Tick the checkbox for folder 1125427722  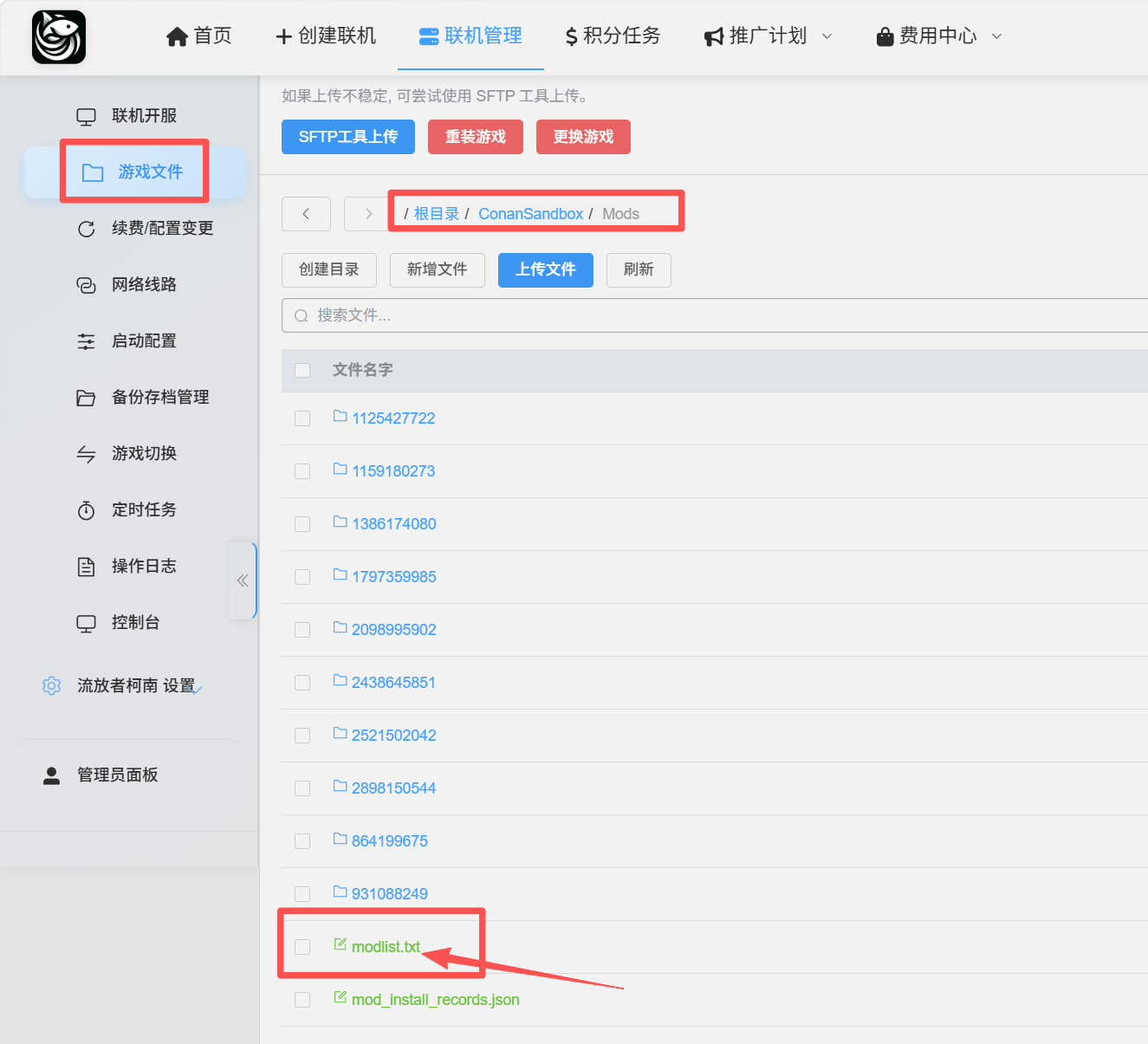(x=302, y=418)
